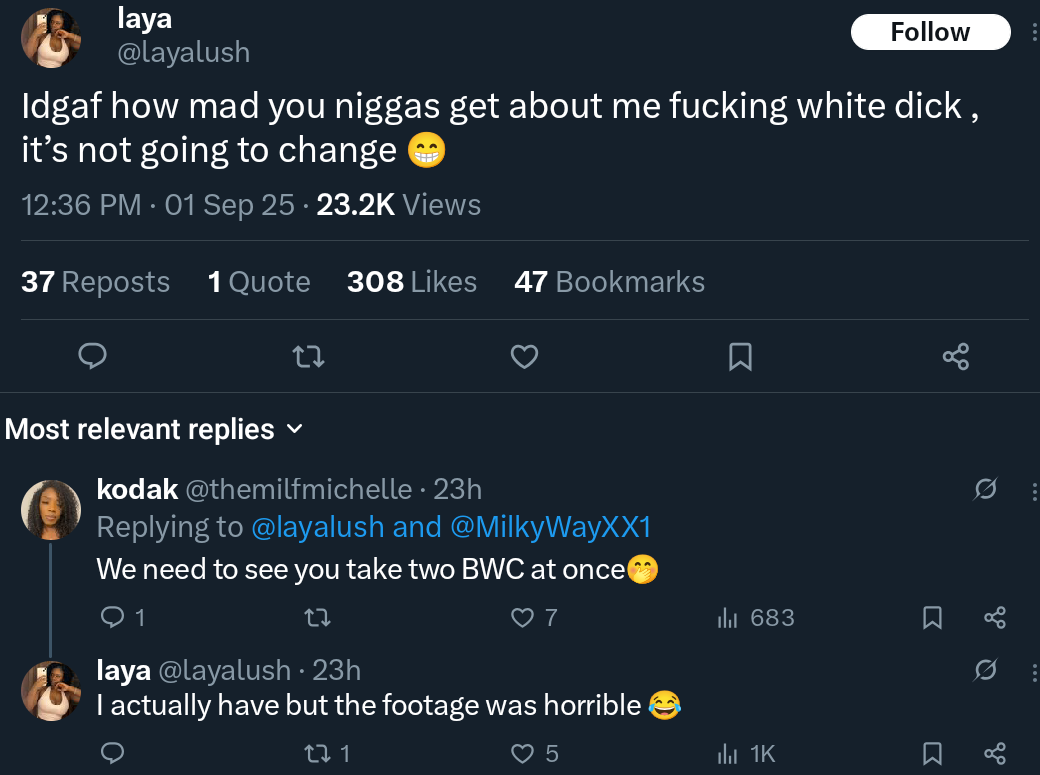1040x775 pixels.
Task: Open kodak's profile avatar
Action: pyautogui.click(x=50, y=508)
